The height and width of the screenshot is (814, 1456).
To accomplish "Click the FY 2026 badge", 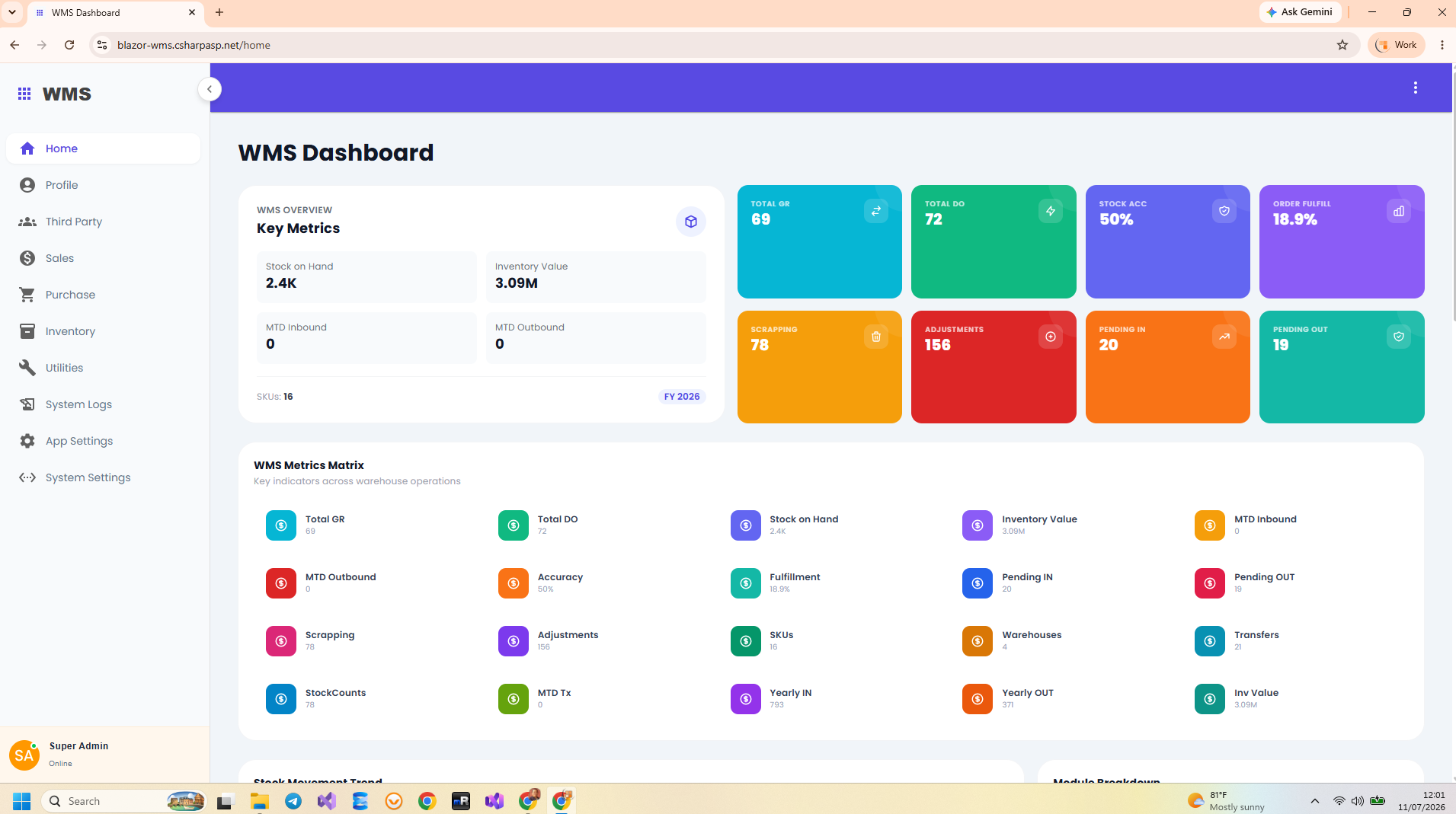I will 682,397.
